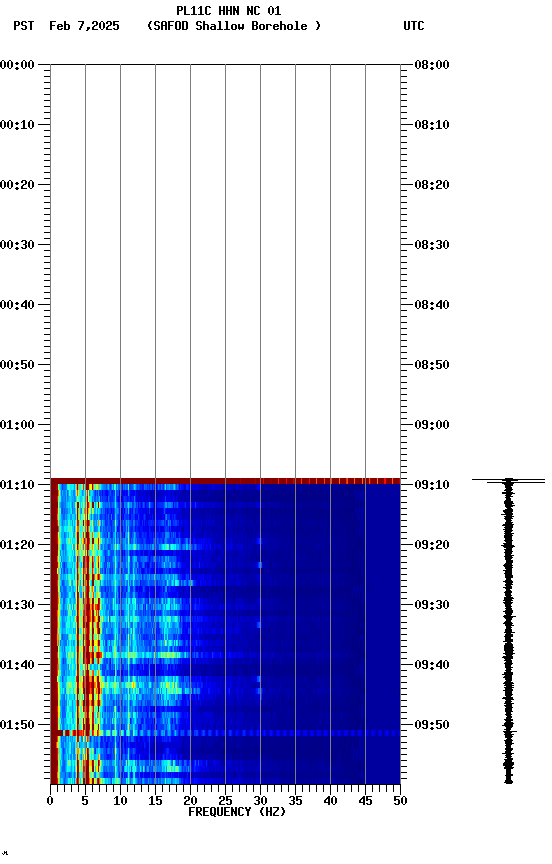The width and height of the screenshot is (552, 864).
Task: Click the 08:20 UTC time label
Action: (x=432, y=185)
